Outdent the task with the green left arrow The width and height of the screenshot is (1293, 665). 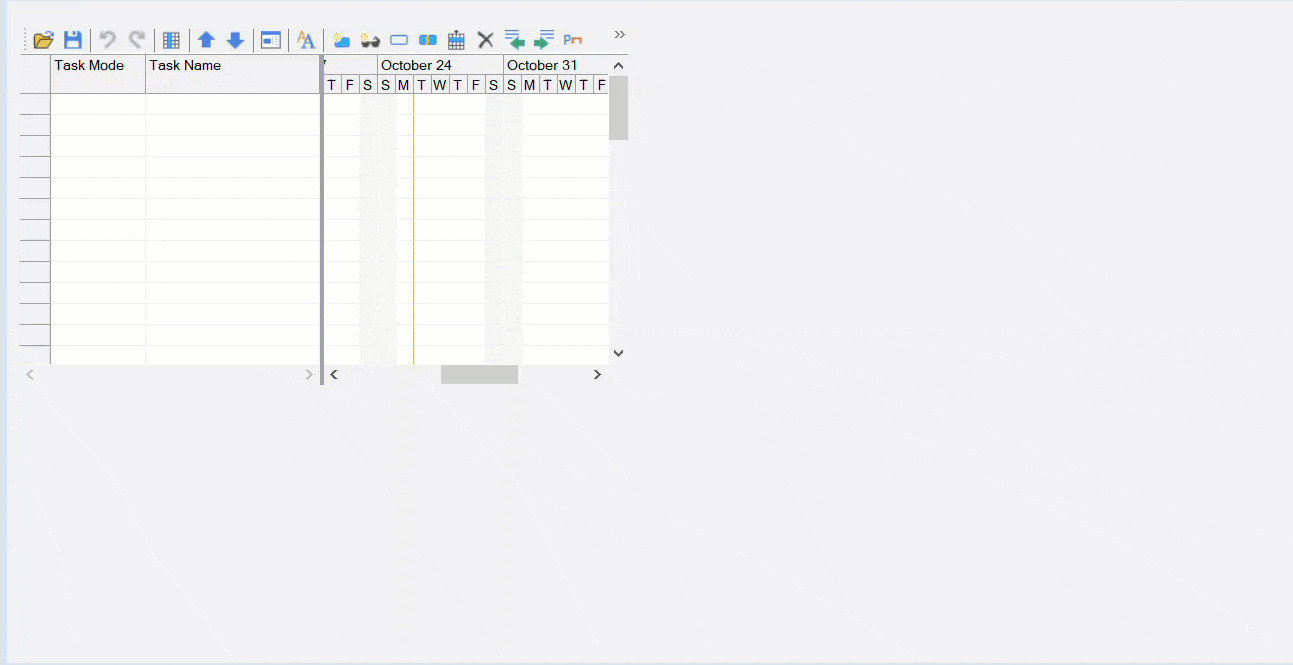515,40
